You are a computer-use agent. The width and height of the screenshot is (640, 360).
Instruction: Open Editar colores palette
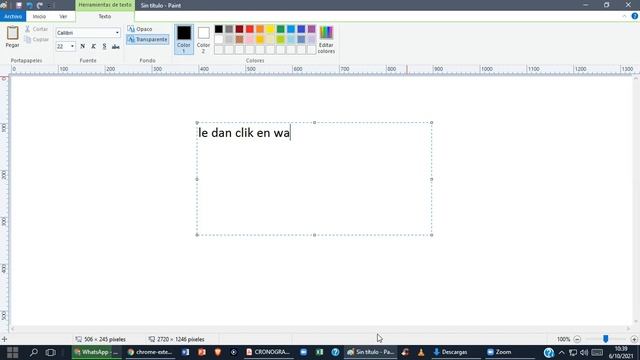(x=326, y=39)
